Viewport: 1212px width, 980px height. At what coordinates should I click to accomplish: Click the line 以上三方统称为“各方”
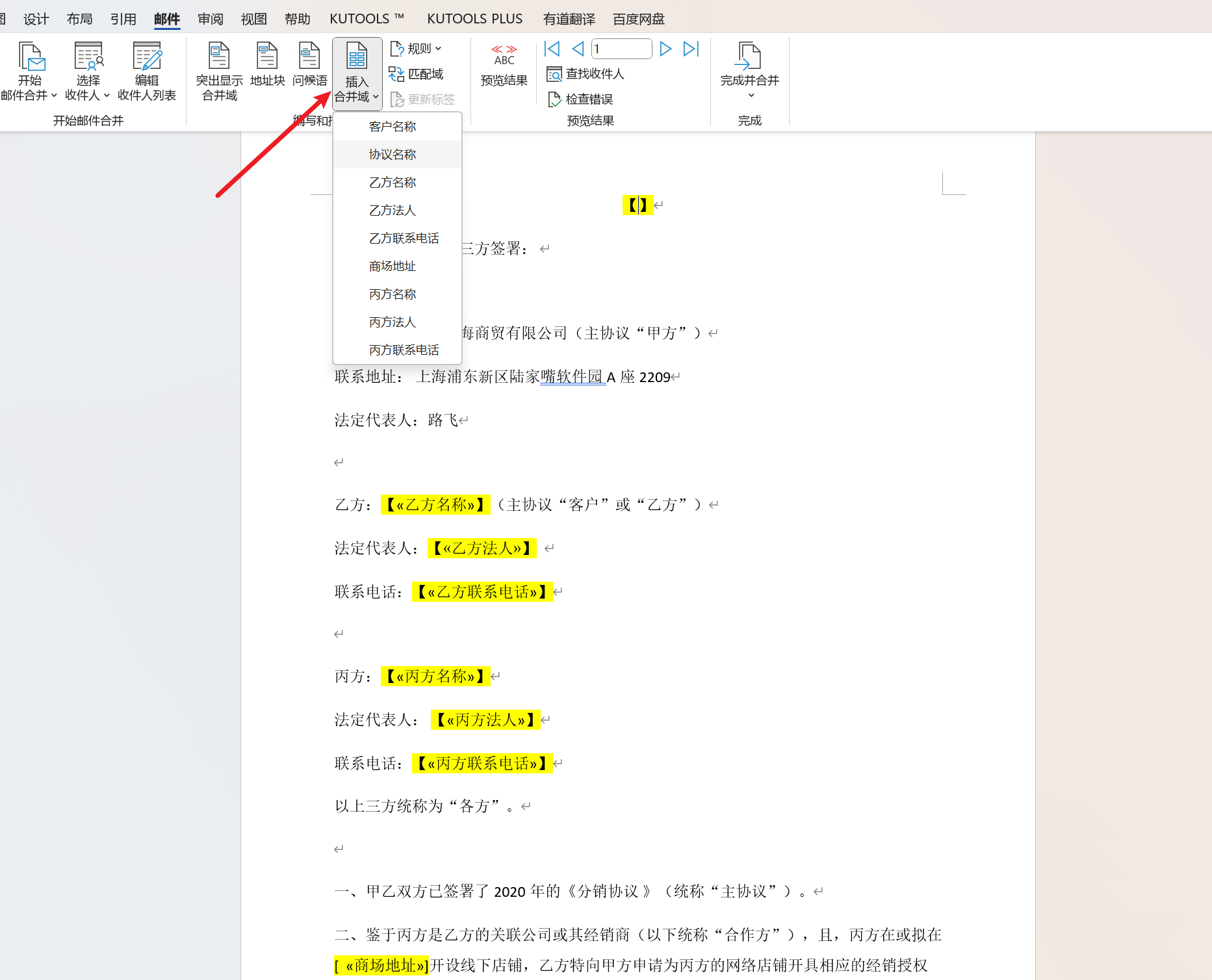(424, 806)
